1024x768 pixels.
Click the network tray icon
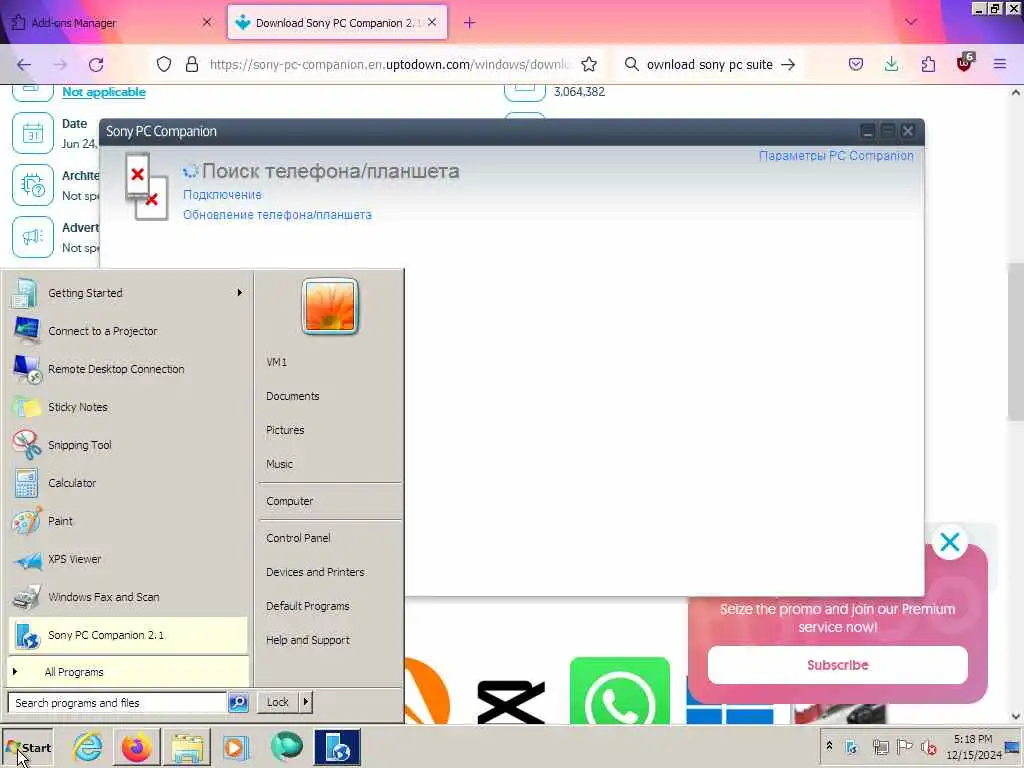pyautogui.click(x=880, y=747)
